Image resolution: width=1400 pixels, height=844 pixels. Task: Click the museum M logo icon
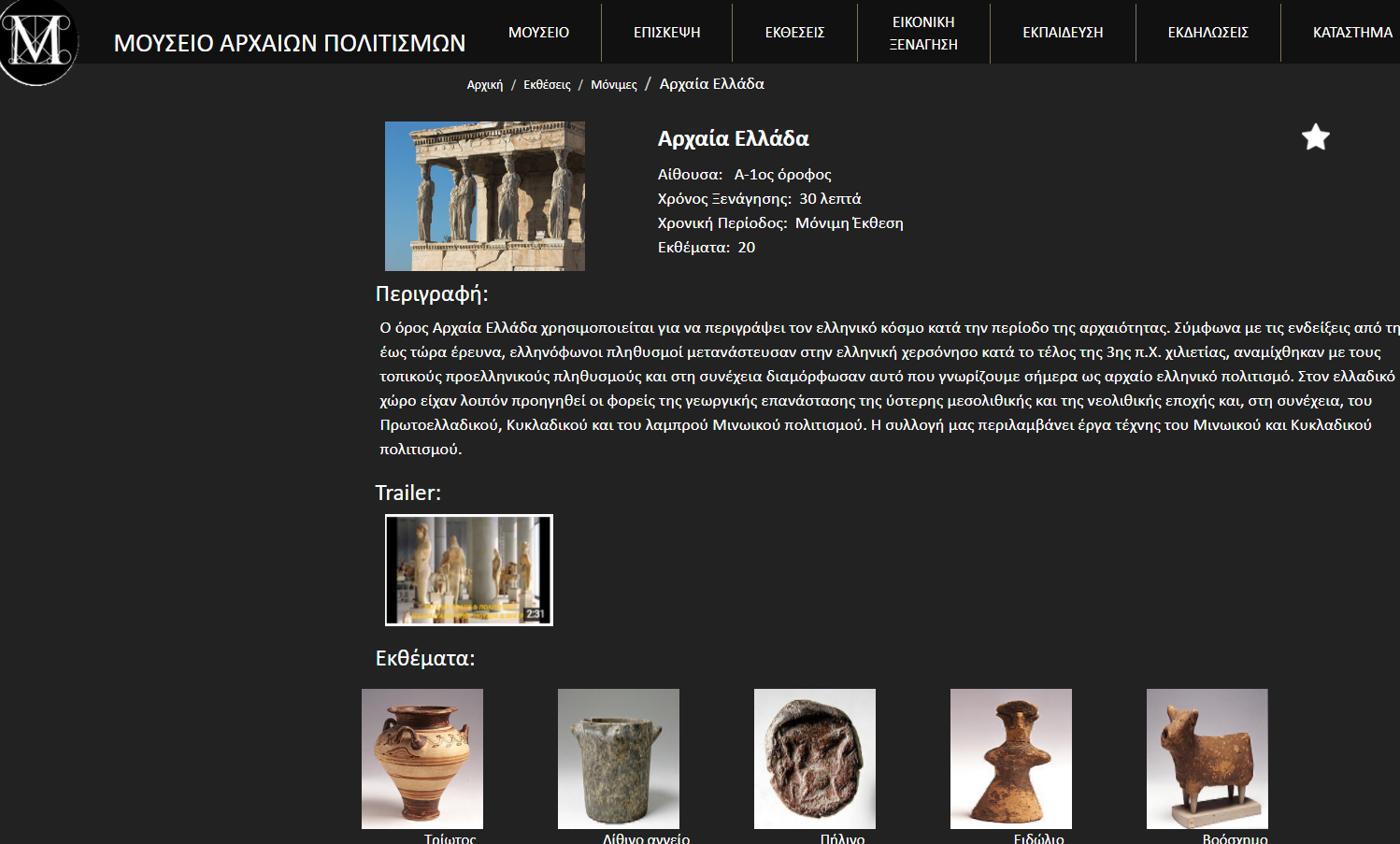pyautogui.click(x=38, y=41)
